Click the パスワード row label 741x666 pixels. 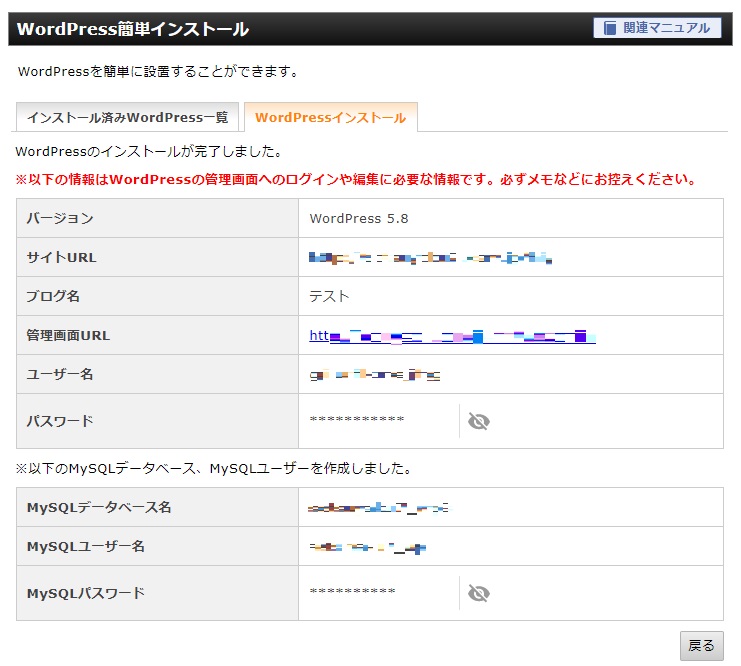pyautogui.click(x=60, y=421)
